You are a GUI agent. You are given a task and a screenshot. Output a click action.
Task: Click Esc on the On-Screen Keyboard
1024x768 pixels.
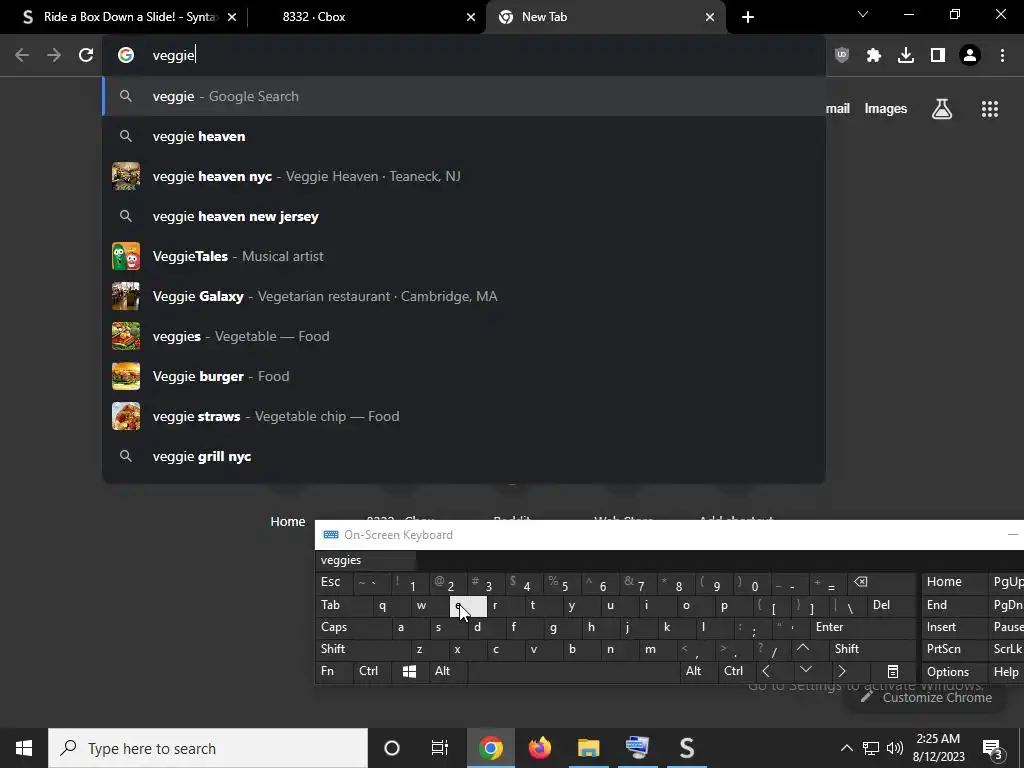pos(334,582)
